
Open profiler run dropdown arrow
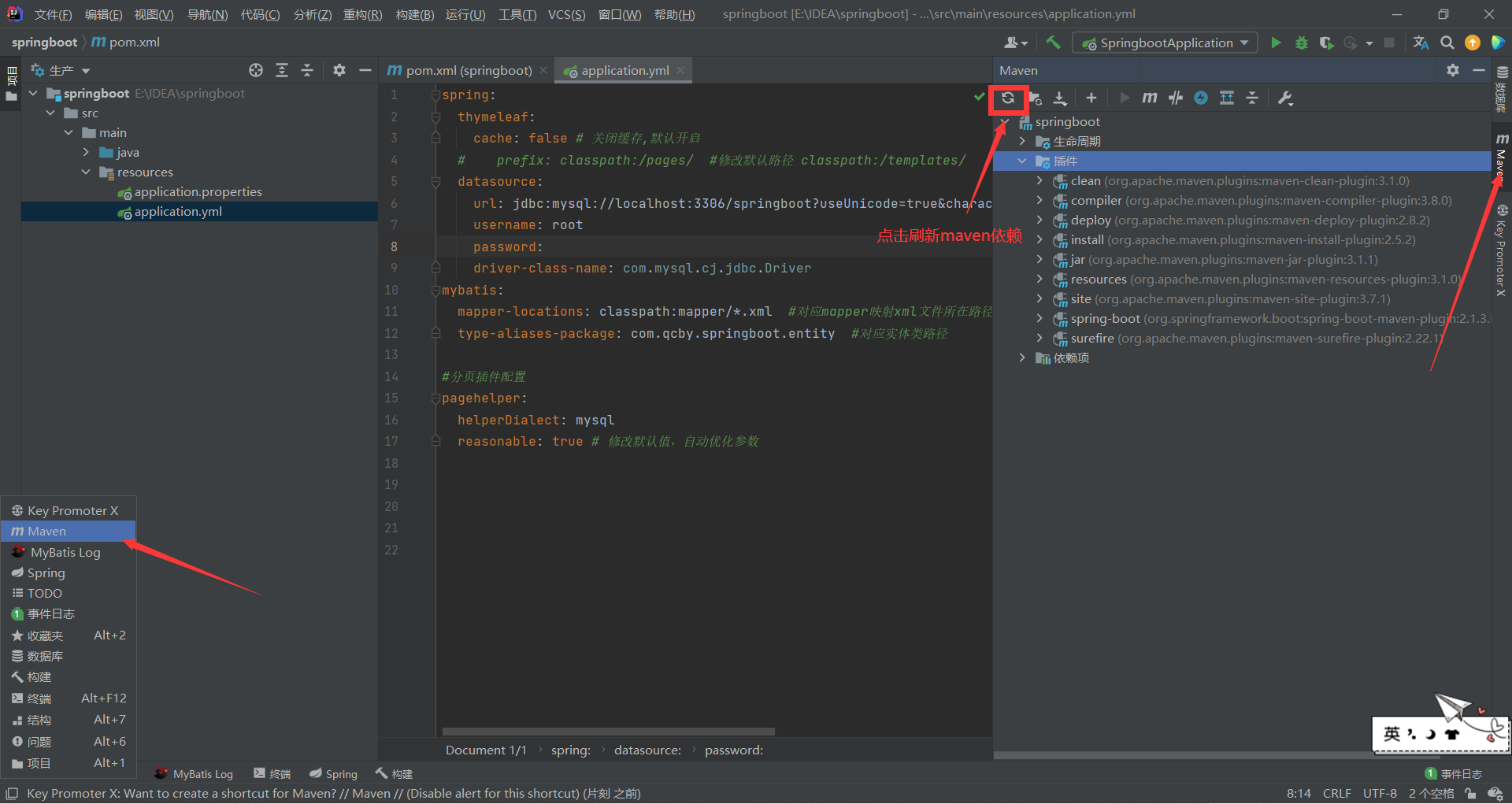pyautogui.click(x=1369, y=43)
